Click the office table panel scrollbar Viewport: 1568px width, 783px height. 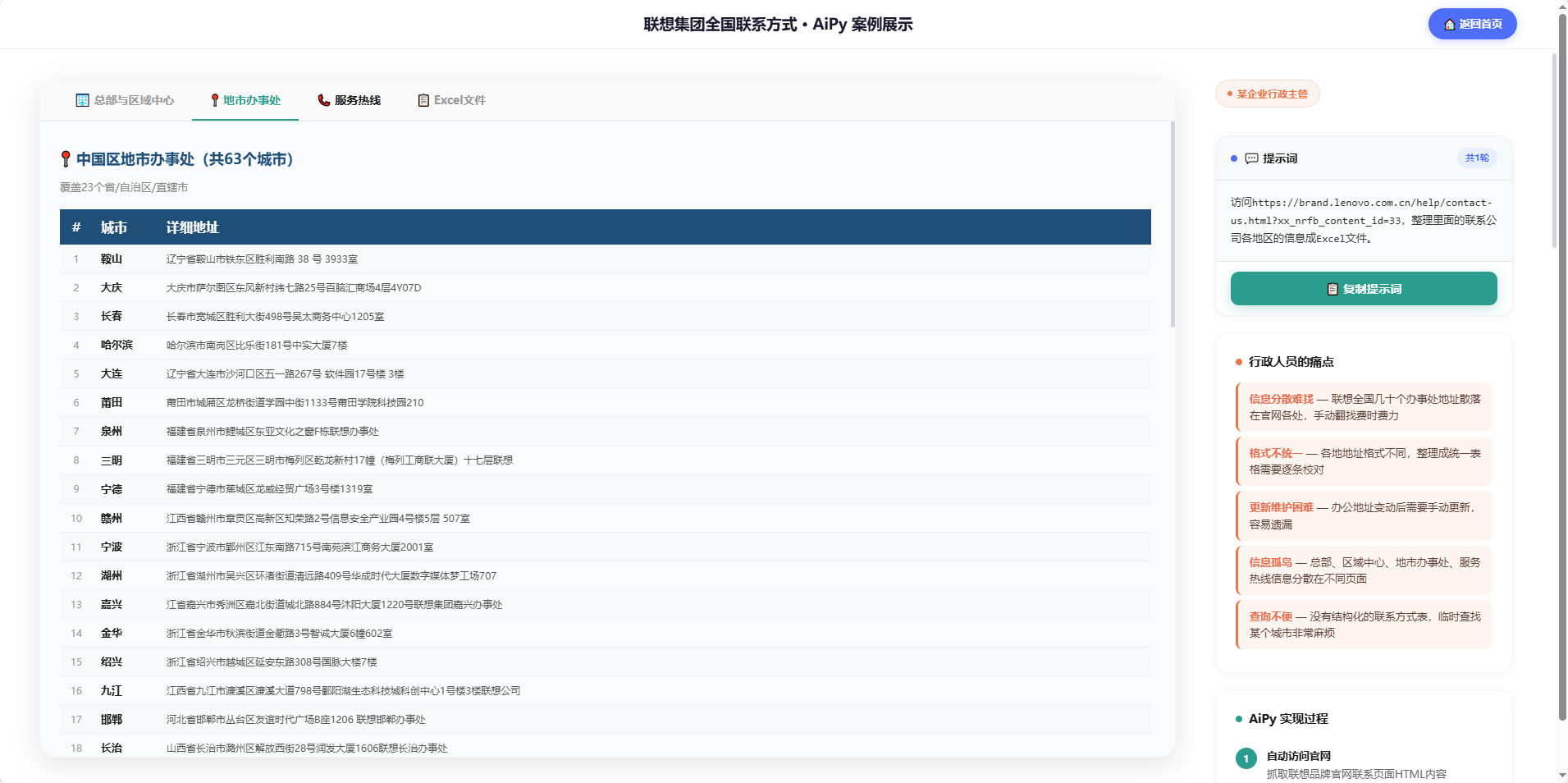tap(1173, 224)
